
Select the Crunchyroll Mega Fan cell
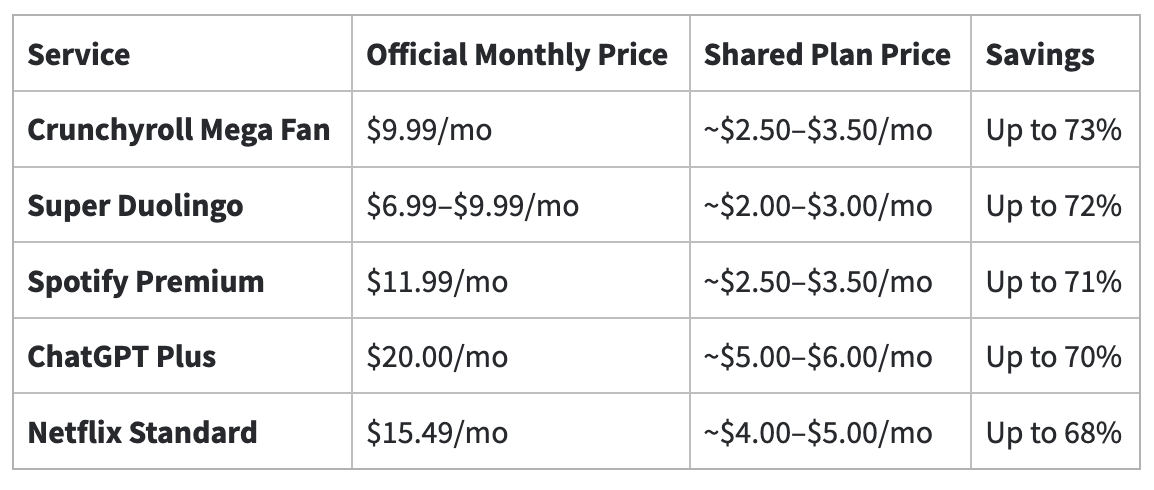[179, 130]
